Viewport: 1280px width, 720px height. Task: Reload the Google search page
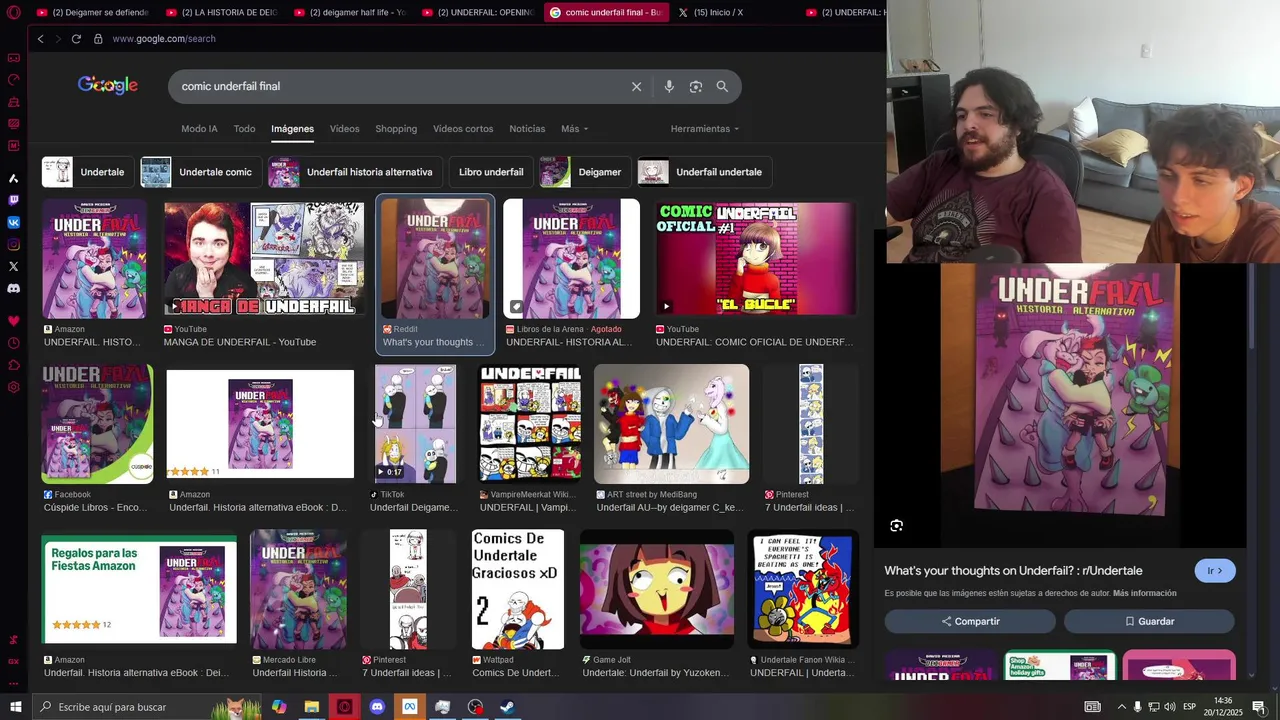pyautogui.click(x=76, y=39)
